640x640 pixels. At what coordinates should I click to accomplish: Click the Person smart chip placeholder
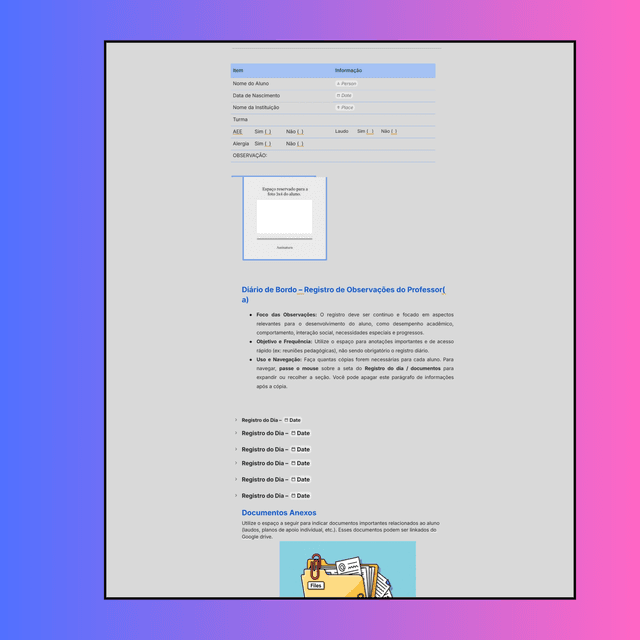tap(346, 84)
